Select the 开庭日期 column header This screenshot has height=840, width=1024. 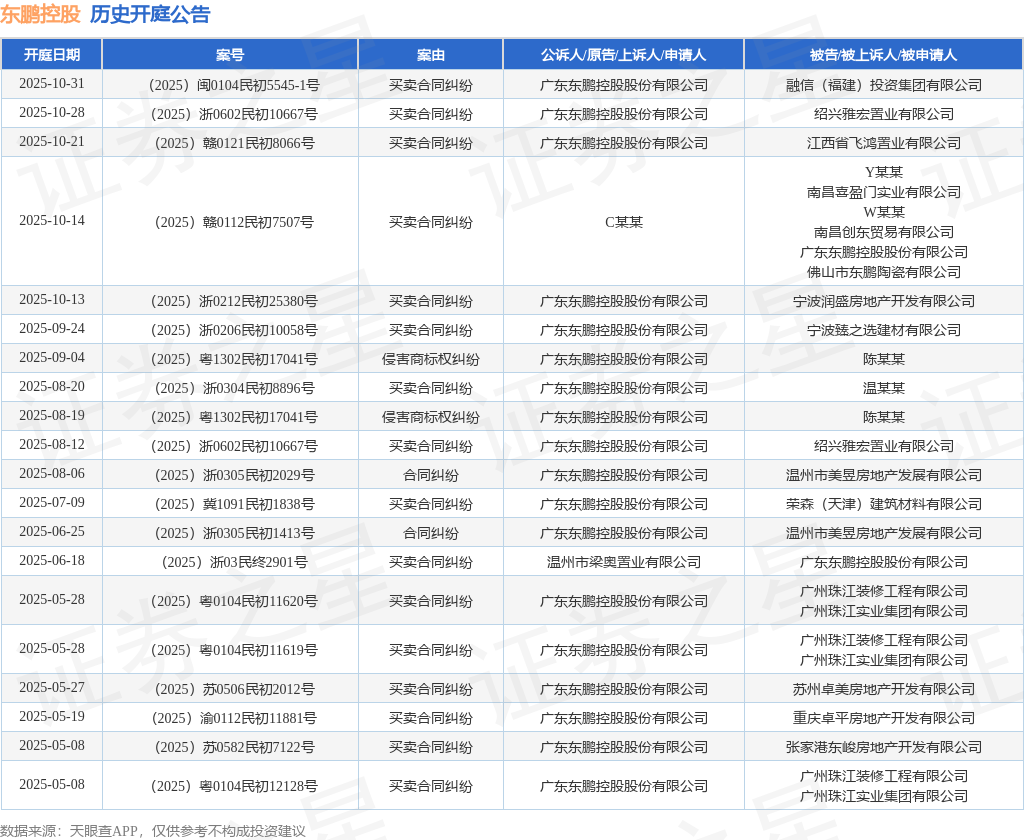click(x=52, y=55)
